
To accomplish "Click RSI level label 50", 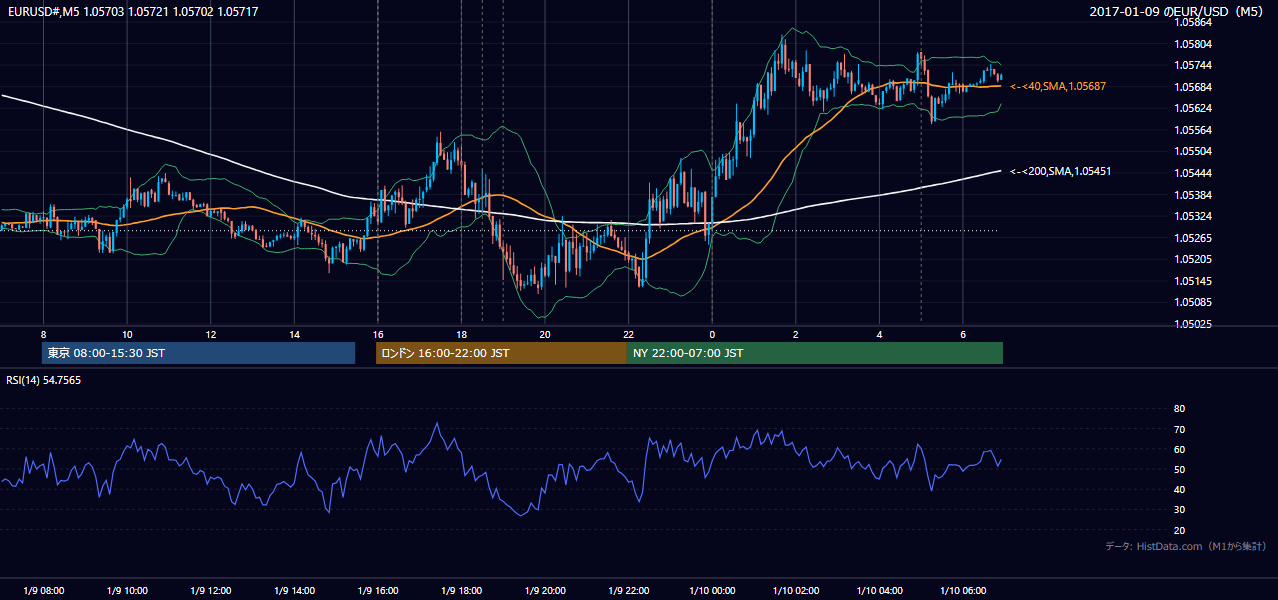I will pos(1179,469).
